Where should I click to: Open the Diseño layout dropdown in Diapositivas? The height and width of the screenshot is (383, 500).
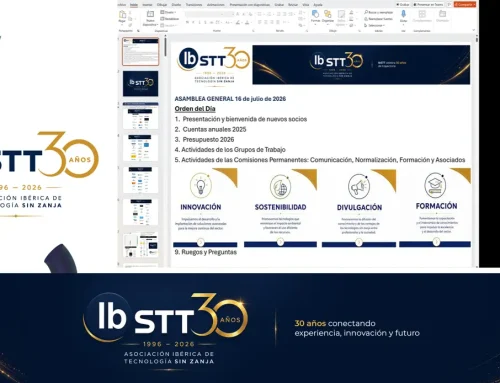pos(168,12)
